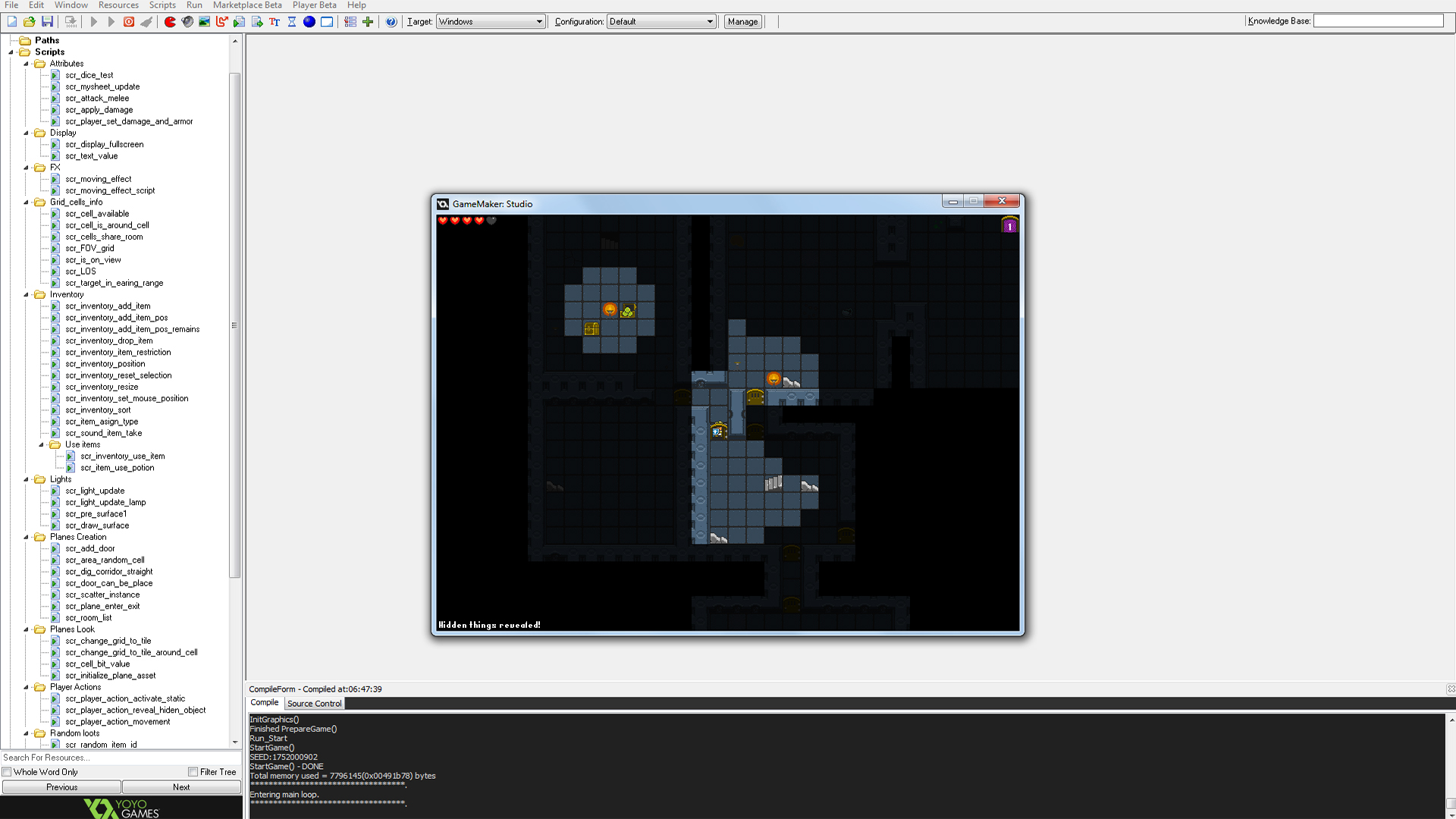This screenshot has height=819, width=1456.
Task: Click the purple item icon in game window
Action: click(x=1009, y=225)
